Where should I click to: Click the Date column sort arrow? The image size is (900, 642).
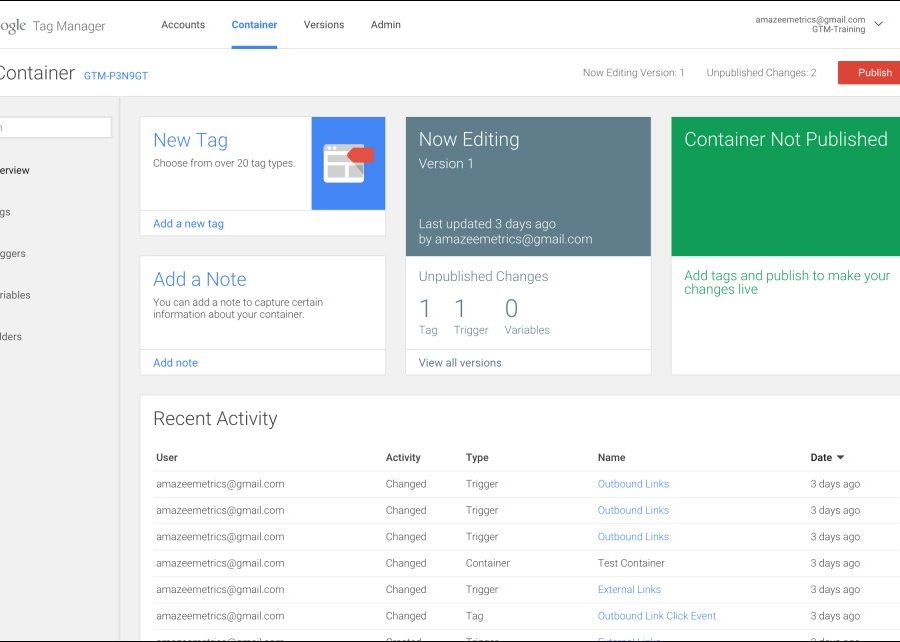[x=840, y=458]
